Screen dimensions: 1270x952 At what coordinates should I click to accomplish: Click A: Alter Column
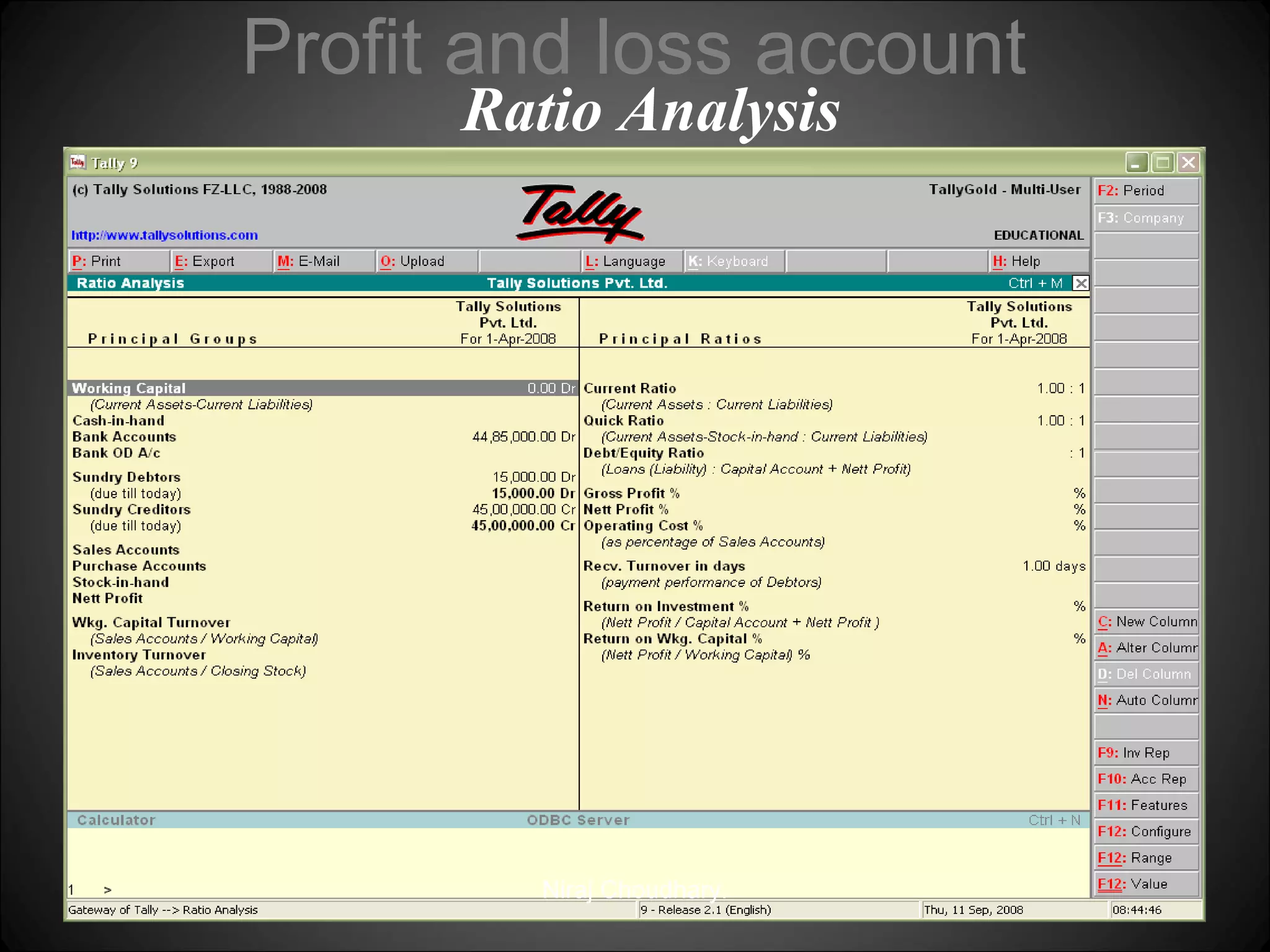(x=1146, y=648)
